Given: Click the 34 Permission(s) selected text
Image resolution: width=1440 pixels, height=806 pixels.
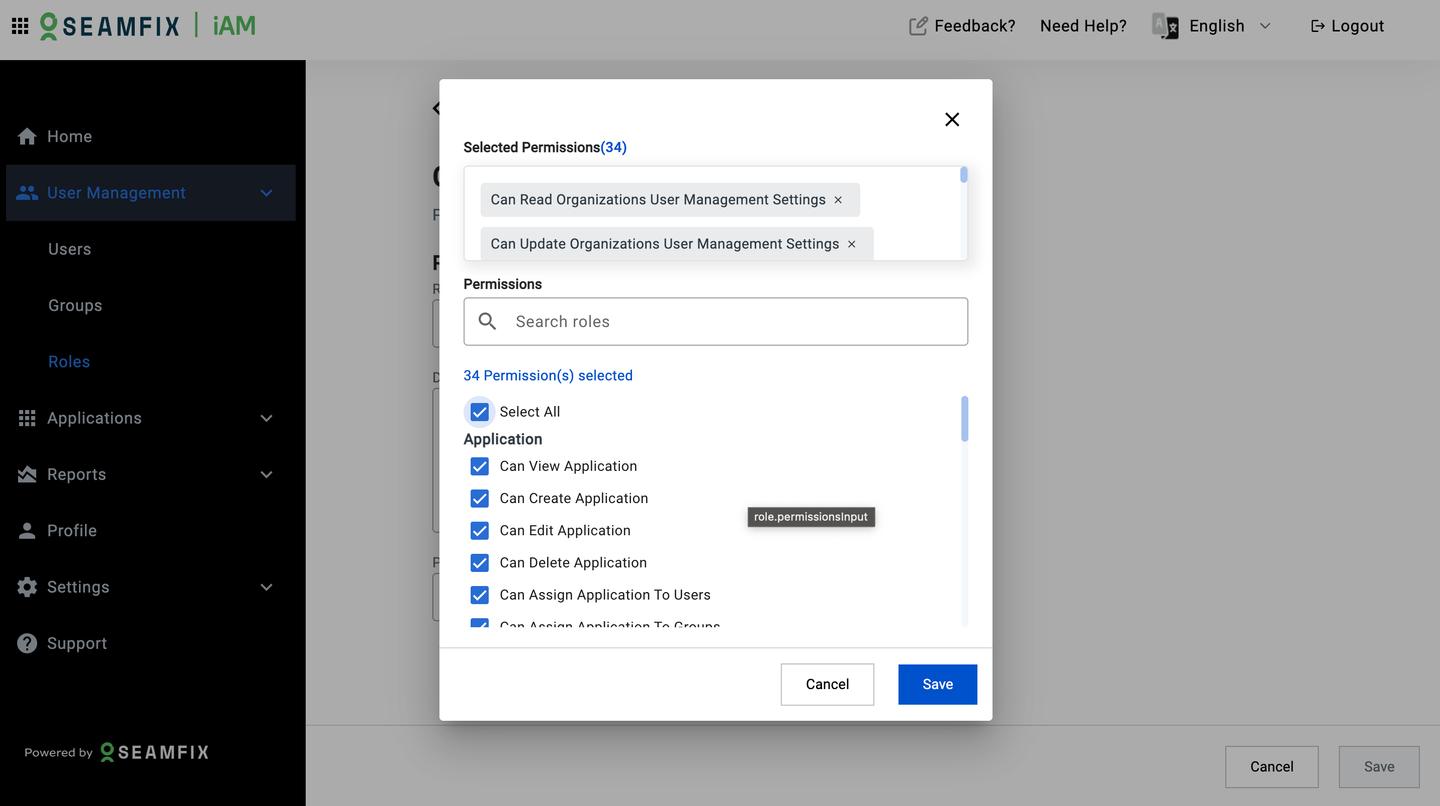Looking at the screenshot, I should point(548,376).
